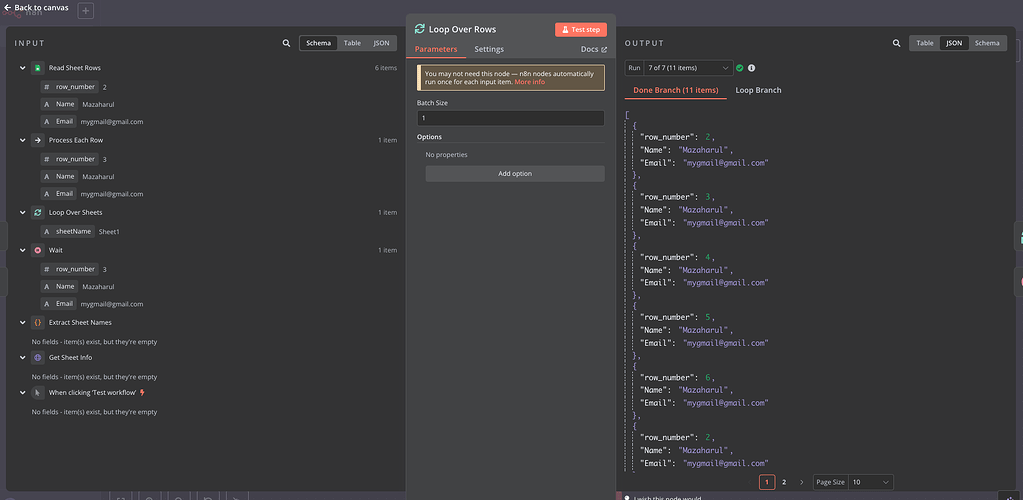The image size is (1023, 500).
Task: Click the input panel search icon
Action: 287,44
